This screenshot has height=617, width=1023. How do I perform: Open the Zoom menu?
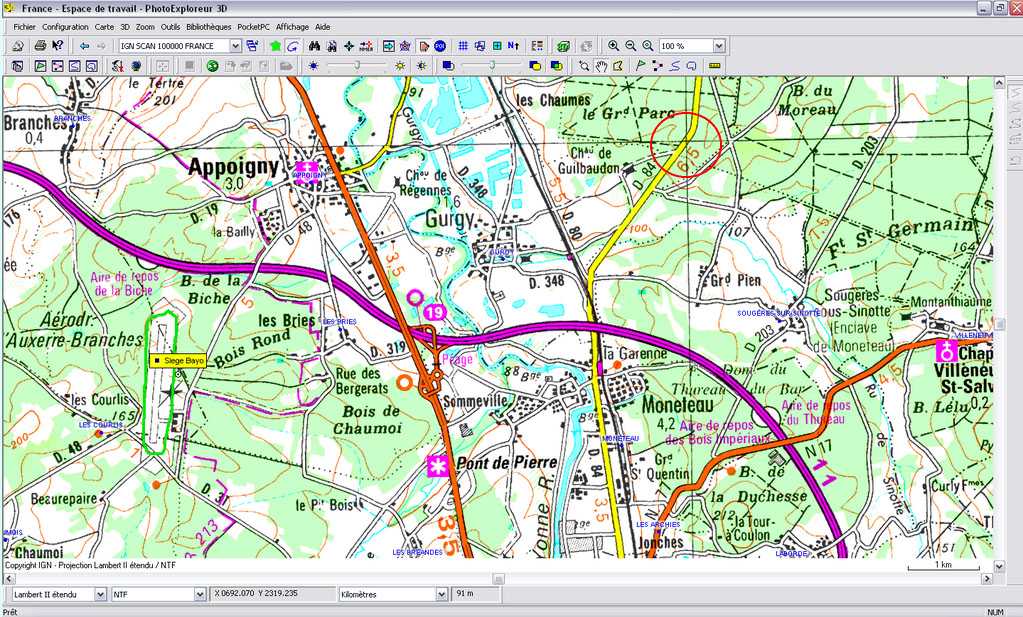(145, 27)
